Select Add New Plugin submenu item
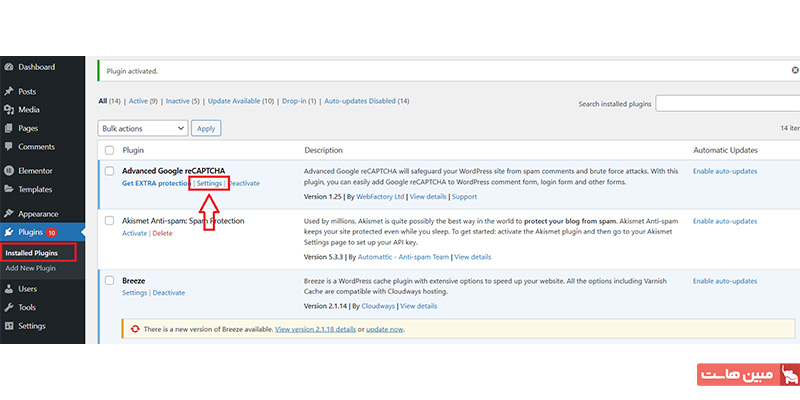800x400 pixels. point(31,268)
